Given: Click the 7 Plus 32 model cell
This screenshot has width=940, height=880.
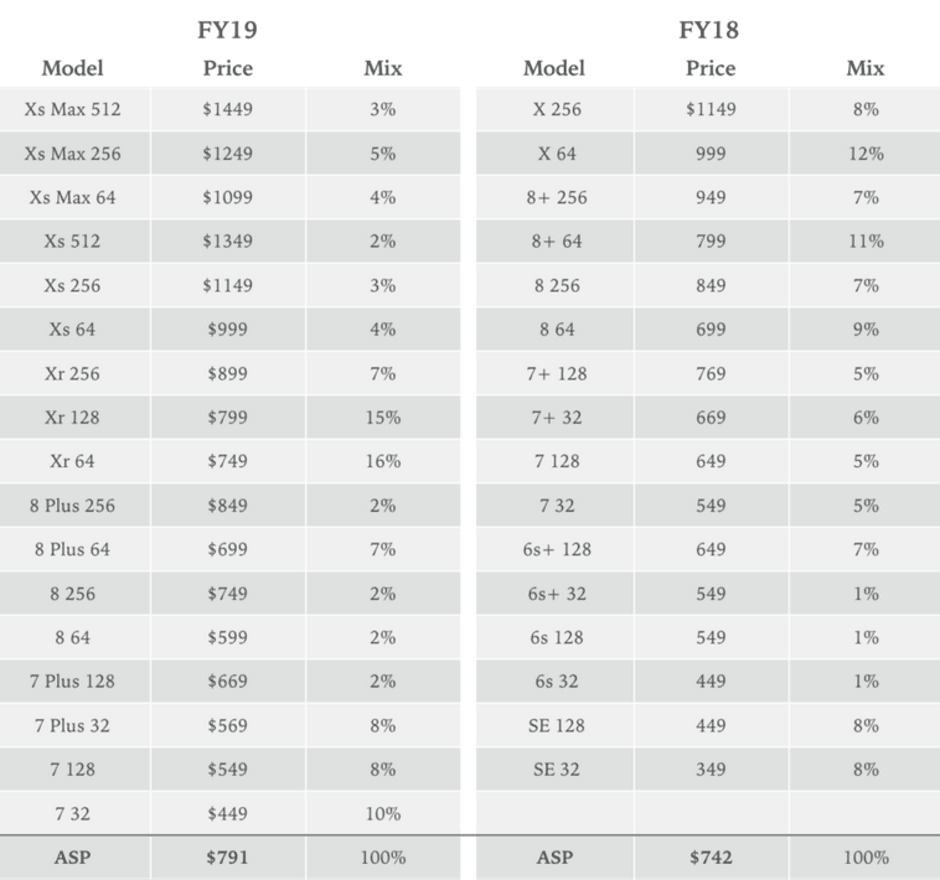Looking at the screenshot, I should [x=73, y=725].
